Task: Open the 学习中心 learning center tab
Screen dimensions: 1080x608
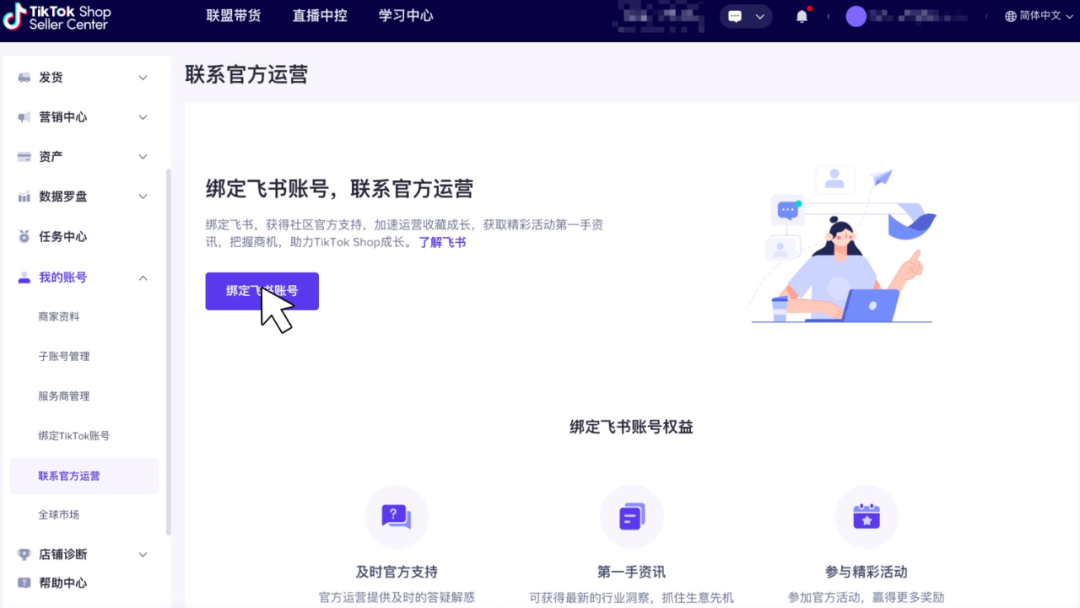Action: click(x=405, y=15)
